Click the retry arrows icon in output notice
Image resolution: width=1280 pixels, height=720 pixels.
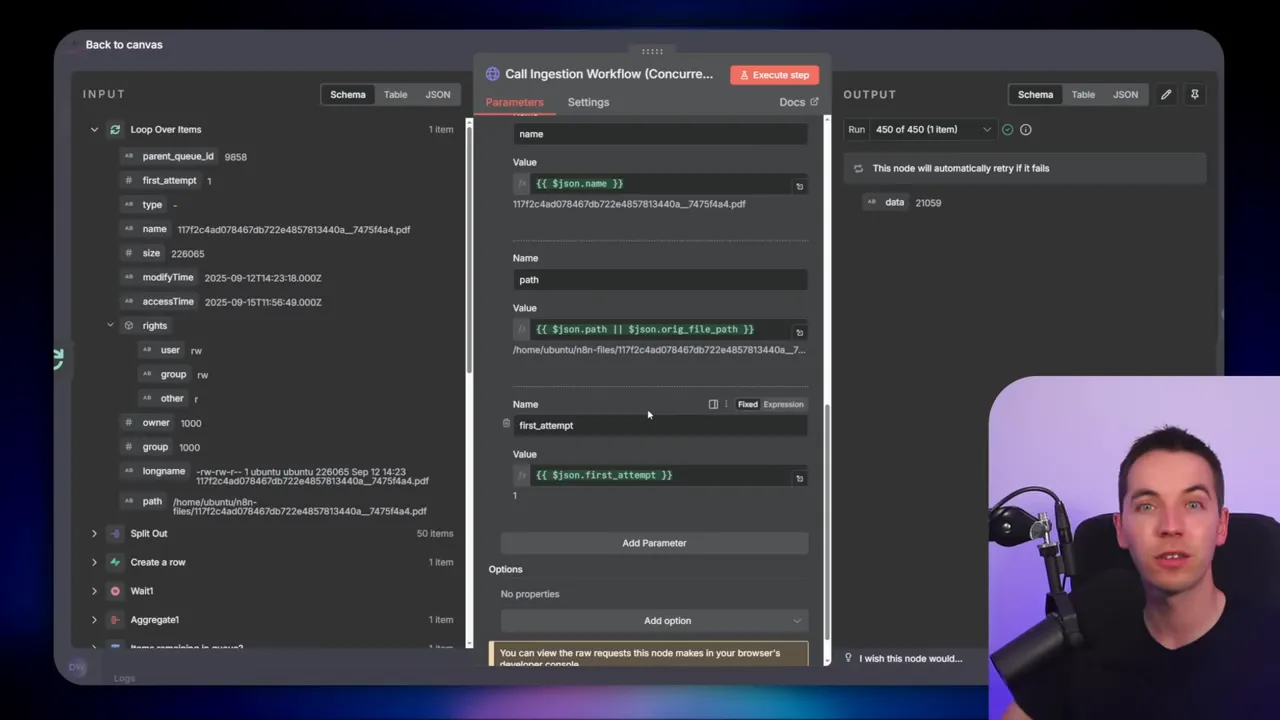(x=858, y=168)
